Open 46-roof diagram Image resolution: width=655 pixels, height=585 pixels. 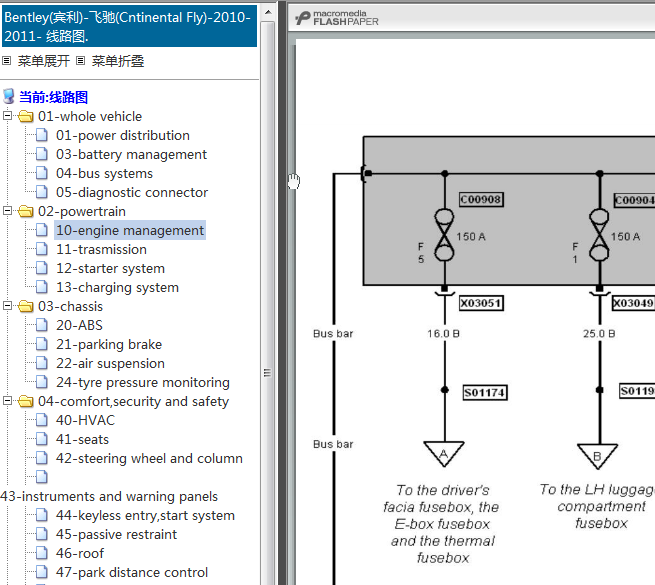point(80,553)
